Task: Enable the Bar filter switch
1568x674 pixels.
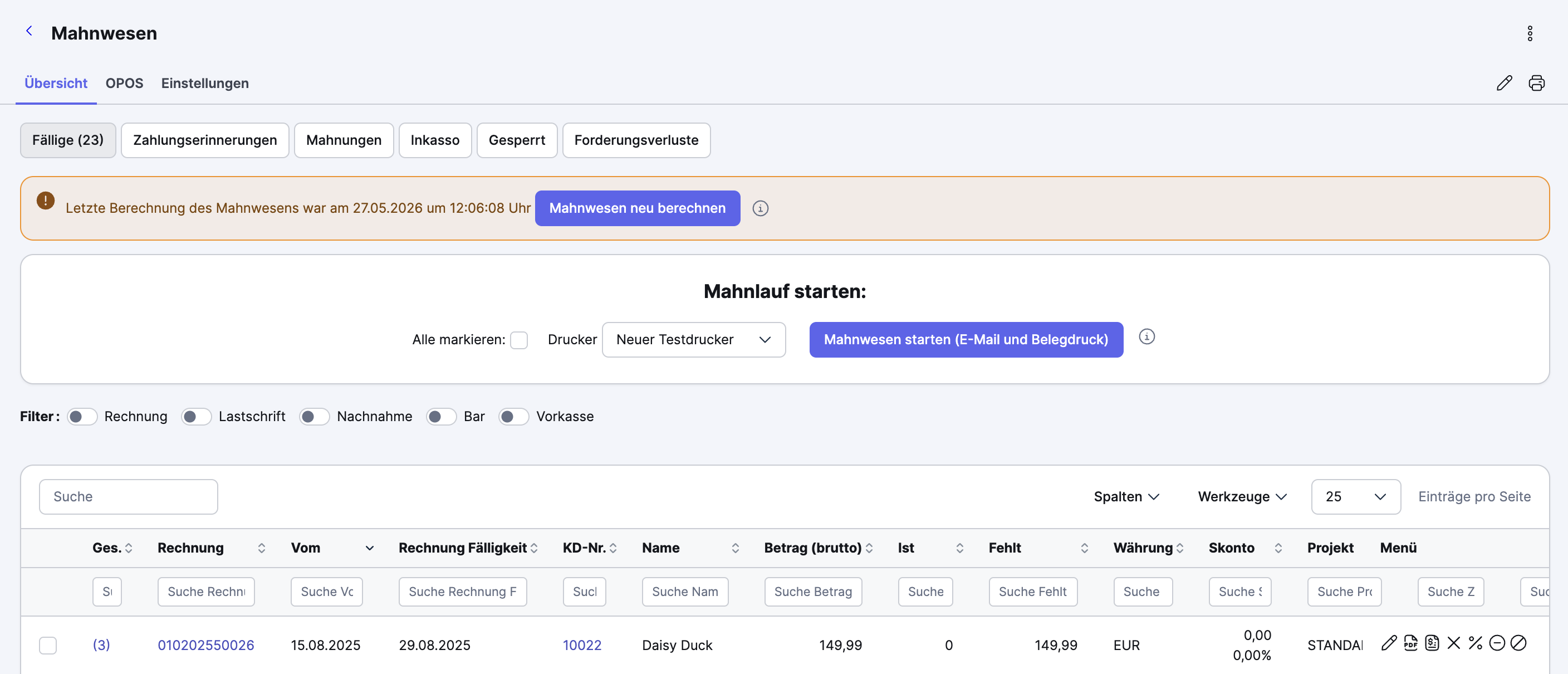Action: 442,417
